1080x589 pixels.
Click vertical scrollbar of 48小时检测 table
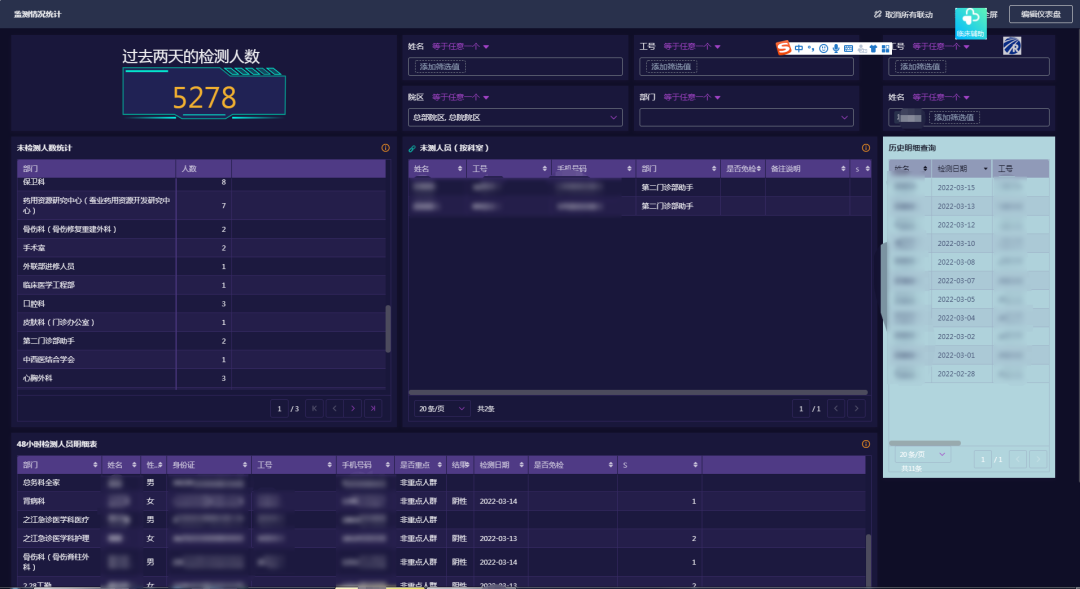pos(868,560)
